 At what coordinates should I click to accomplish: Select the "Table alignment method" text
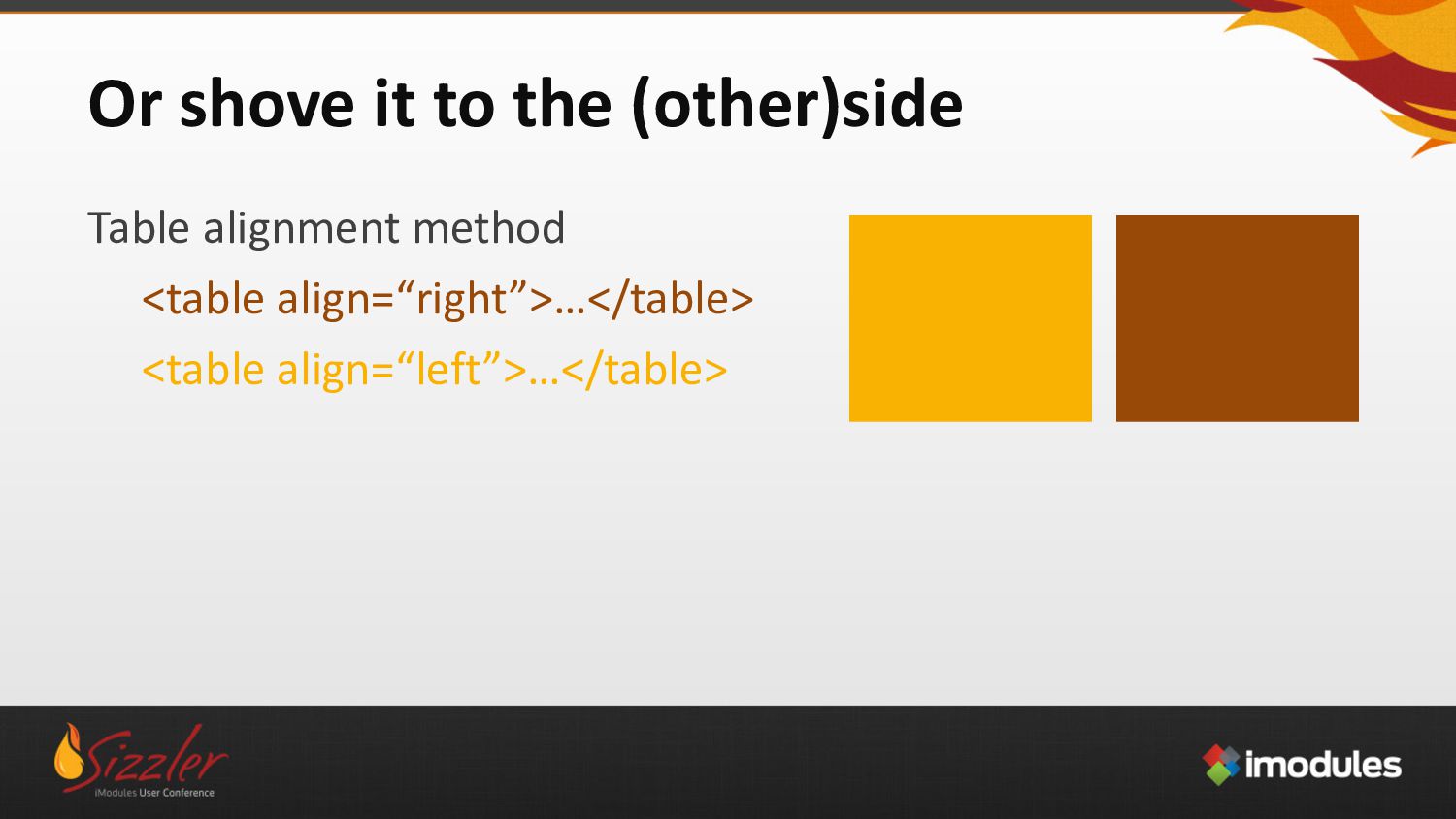tap(326, 228)
